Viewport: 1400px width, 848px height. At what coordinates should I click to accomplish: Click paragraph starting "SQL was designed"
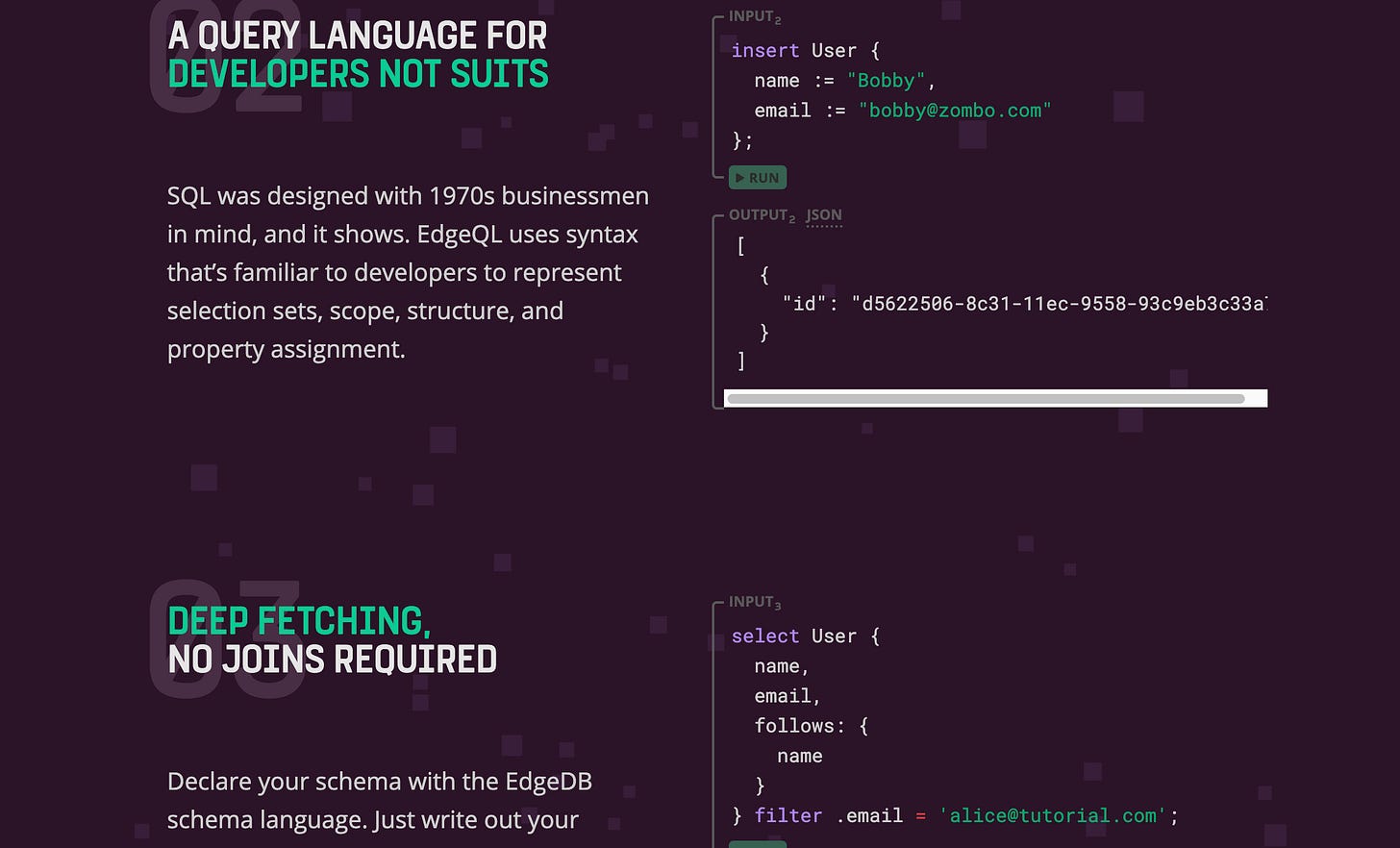(409, 272)
